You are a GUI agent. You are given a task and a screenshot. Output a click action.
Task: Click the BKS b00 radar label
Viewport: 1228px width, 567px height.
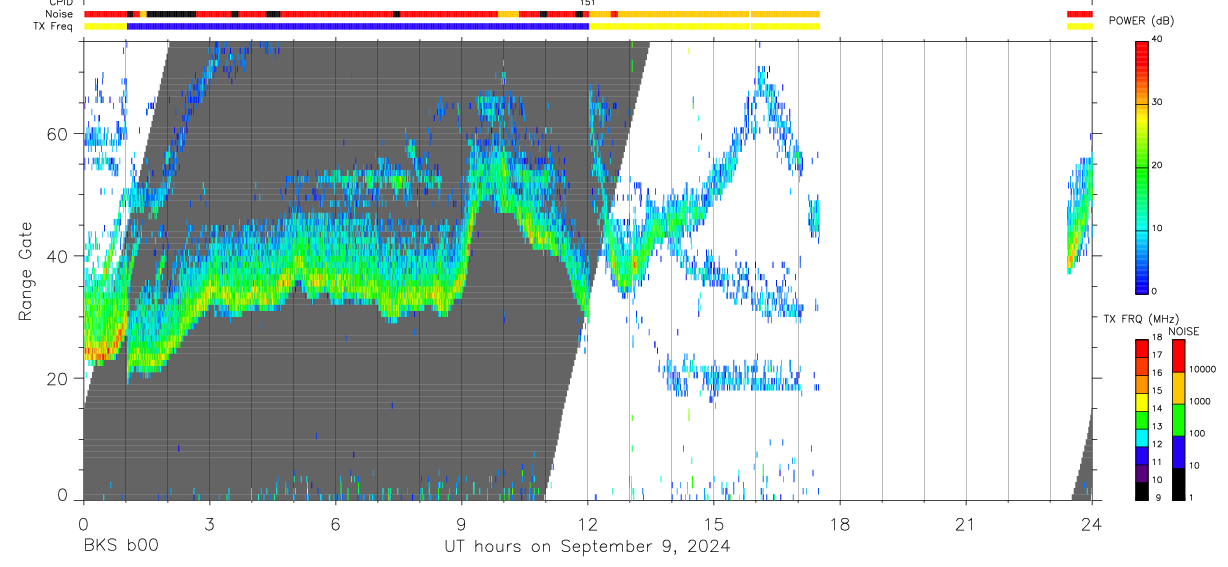120,546
